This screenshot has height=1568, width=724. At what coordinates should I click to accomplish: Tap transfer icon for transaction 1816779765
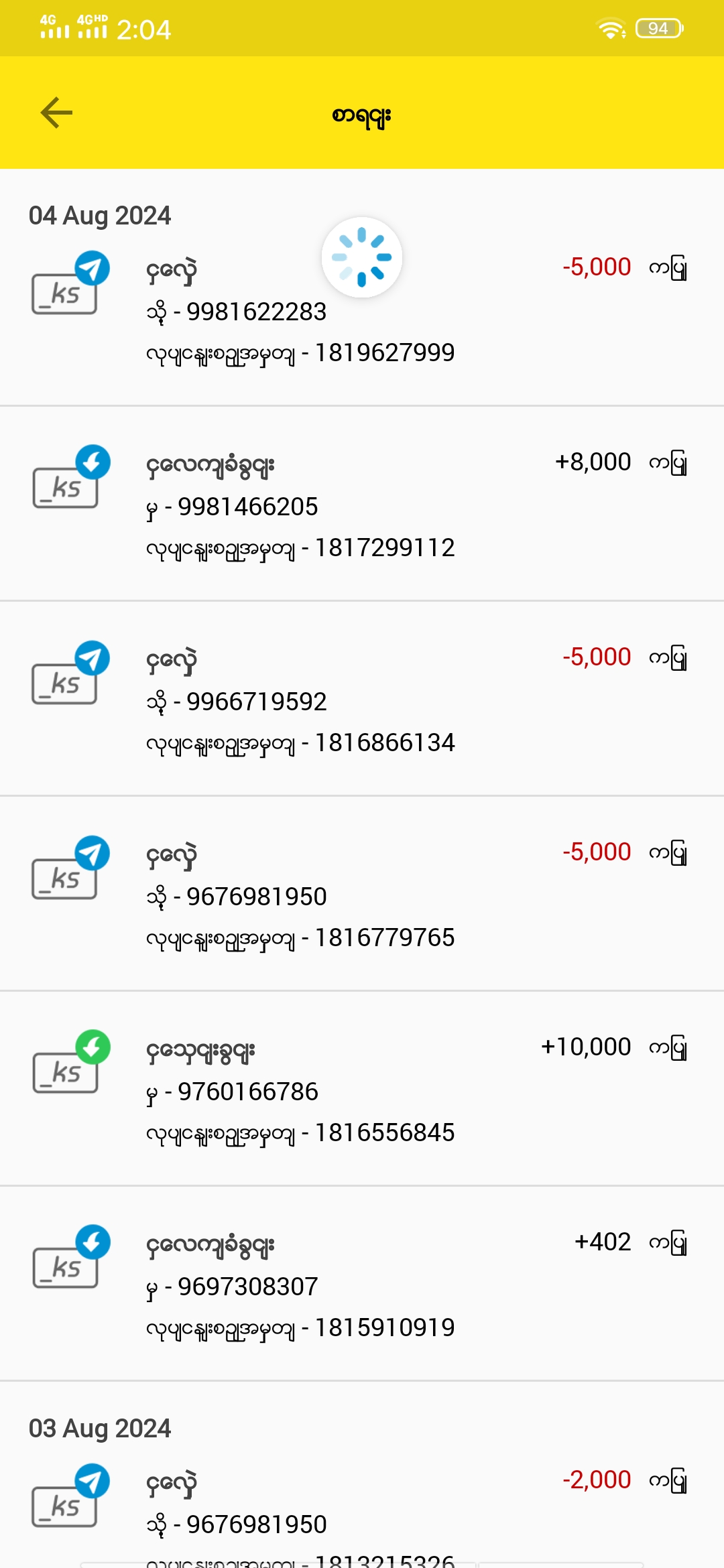70,869
